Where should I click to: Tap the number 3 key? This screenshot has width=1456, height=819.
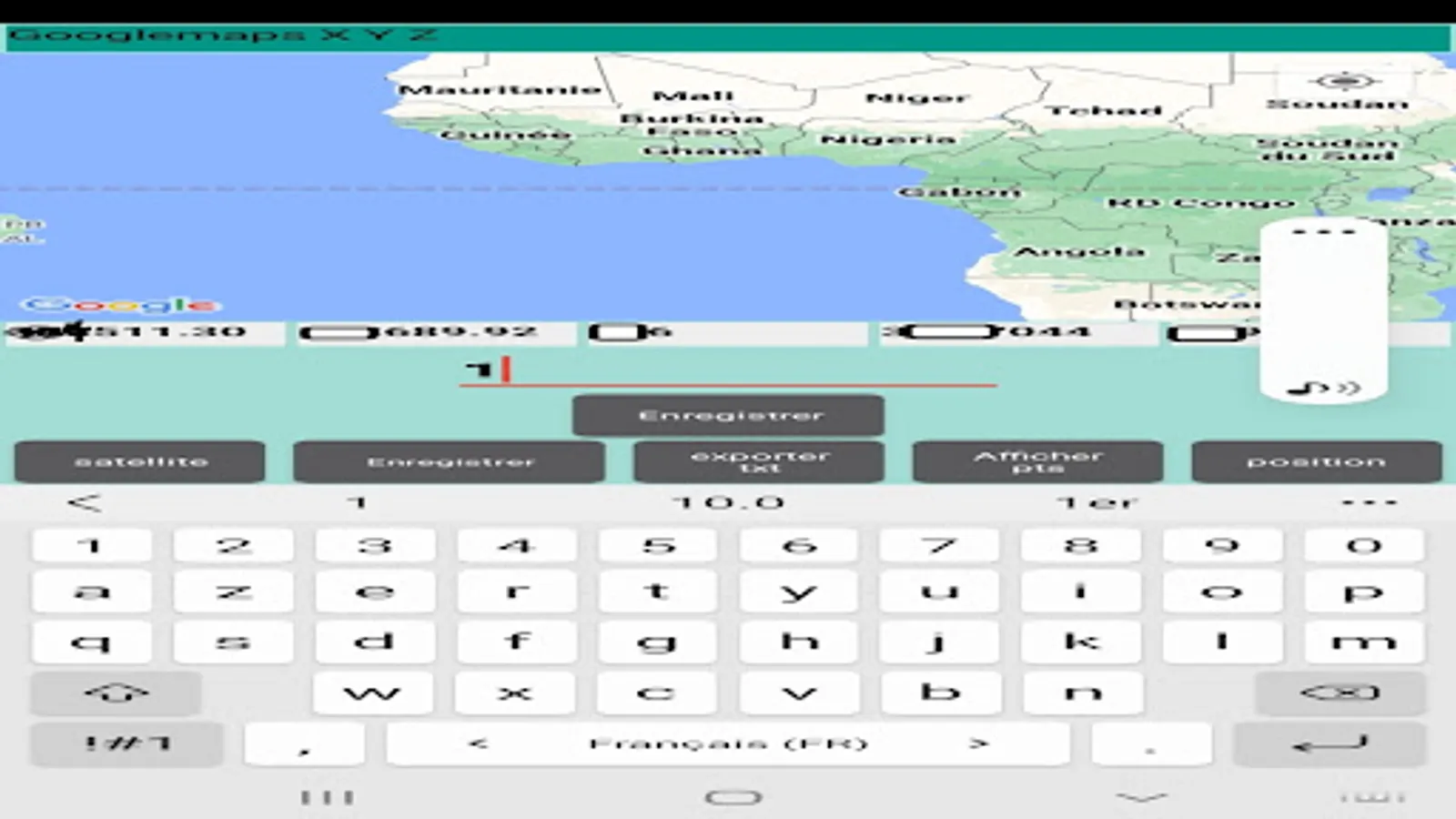(x=374, y=546)
